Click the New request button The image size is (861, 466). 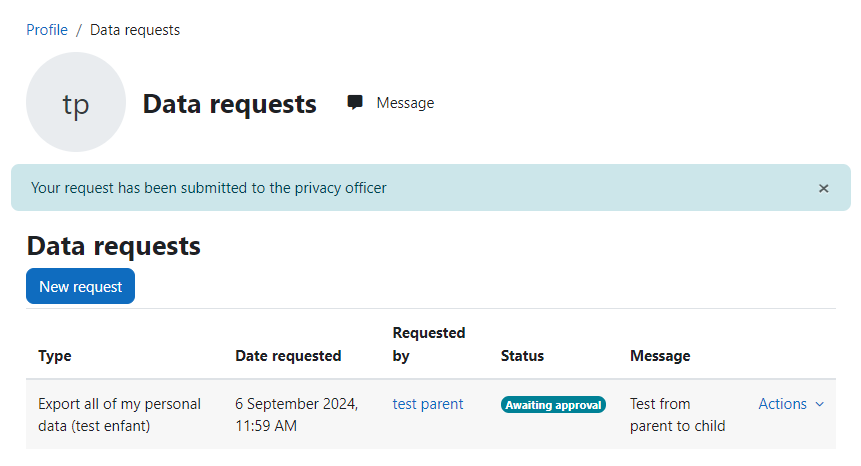(80, 286)
